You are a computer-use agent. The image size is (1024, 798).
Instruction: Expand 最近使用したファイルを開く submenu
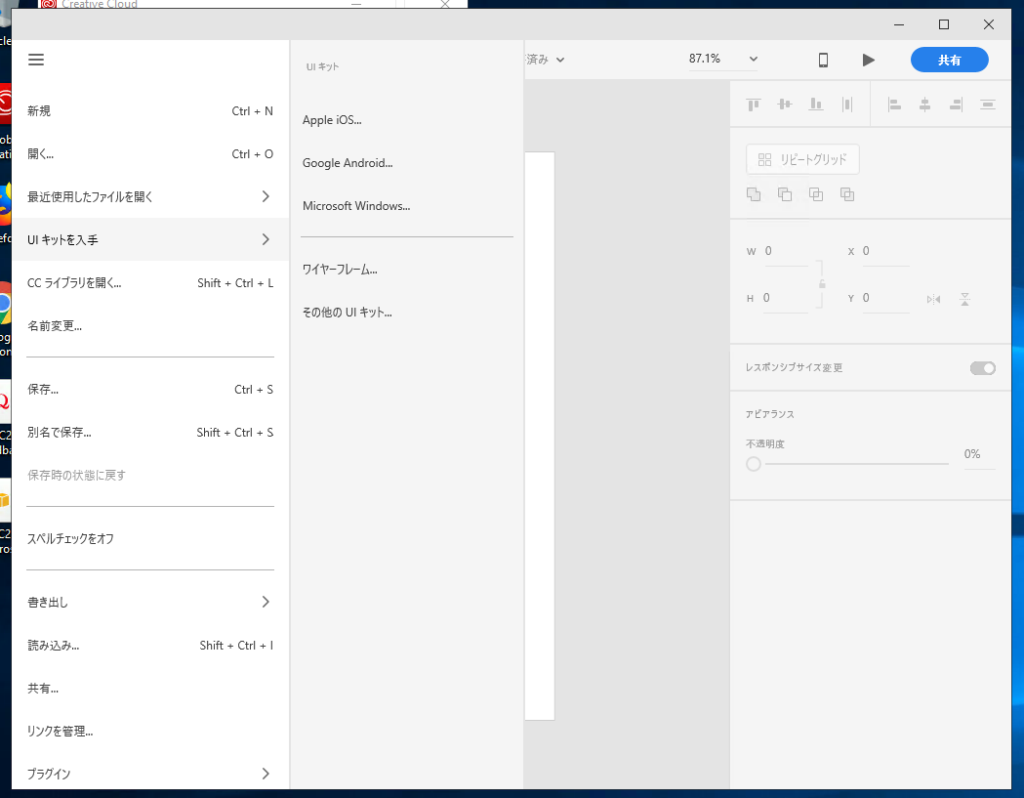click(x=150, y=197)
